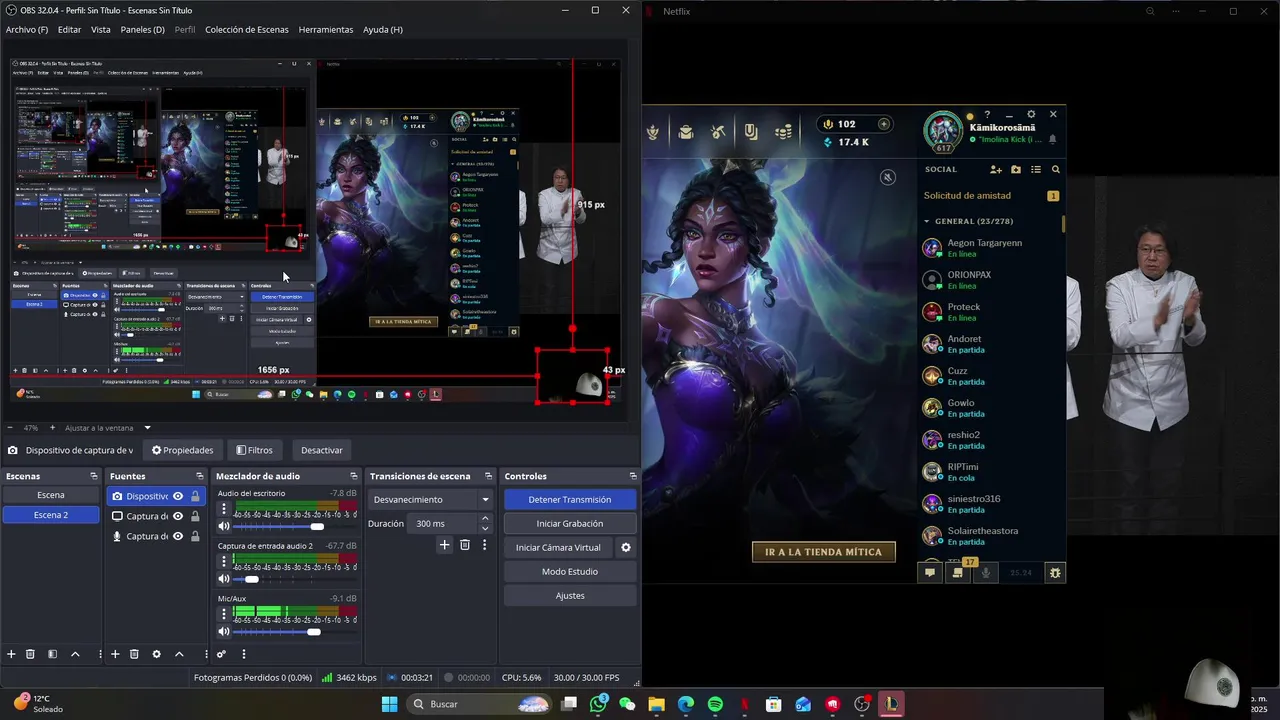This screenshot has width=1280, height=720.
Task: Open Colección de Escenas menu
Action: click(x=247, y=29)
